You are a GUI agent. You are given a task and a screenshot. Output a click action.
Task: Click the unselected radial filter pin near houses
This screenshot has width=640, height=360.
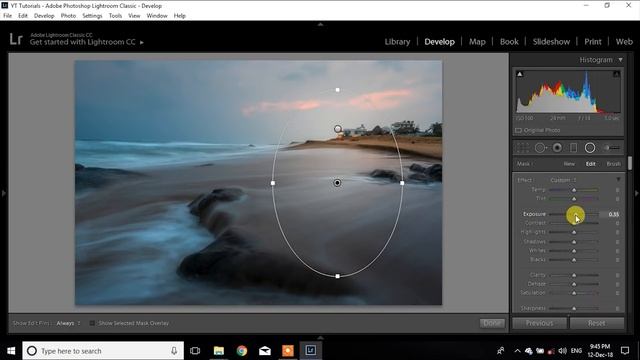point(338,129)
